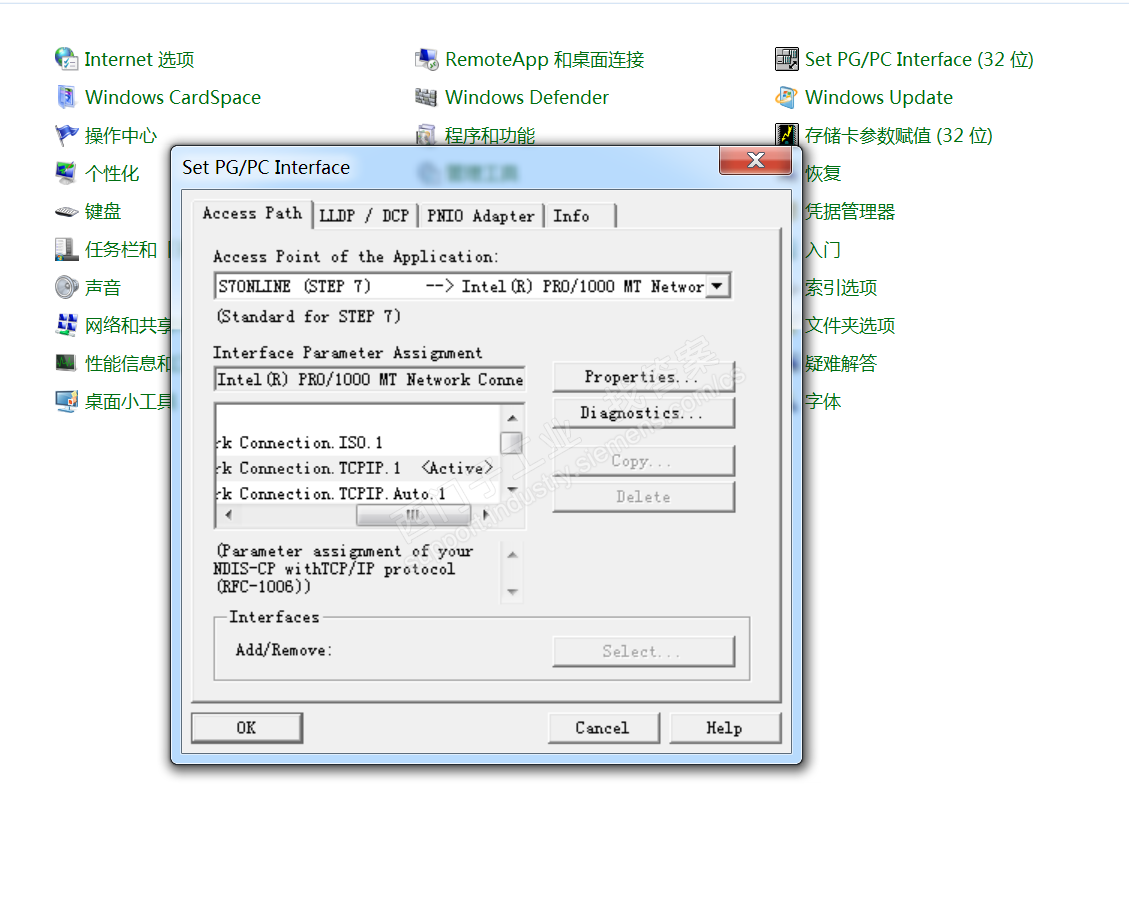Click the Cancel button

coord(603,728)
